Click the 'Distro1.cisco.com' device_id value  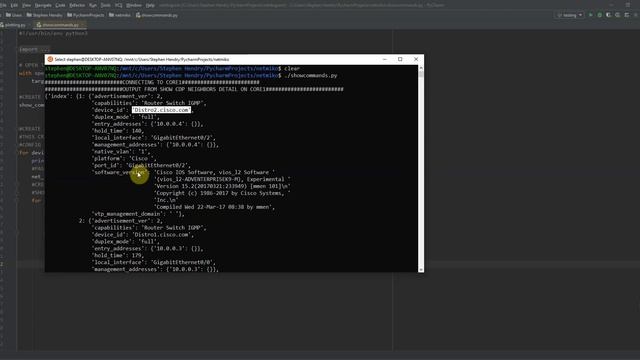(x=161, y=235)
